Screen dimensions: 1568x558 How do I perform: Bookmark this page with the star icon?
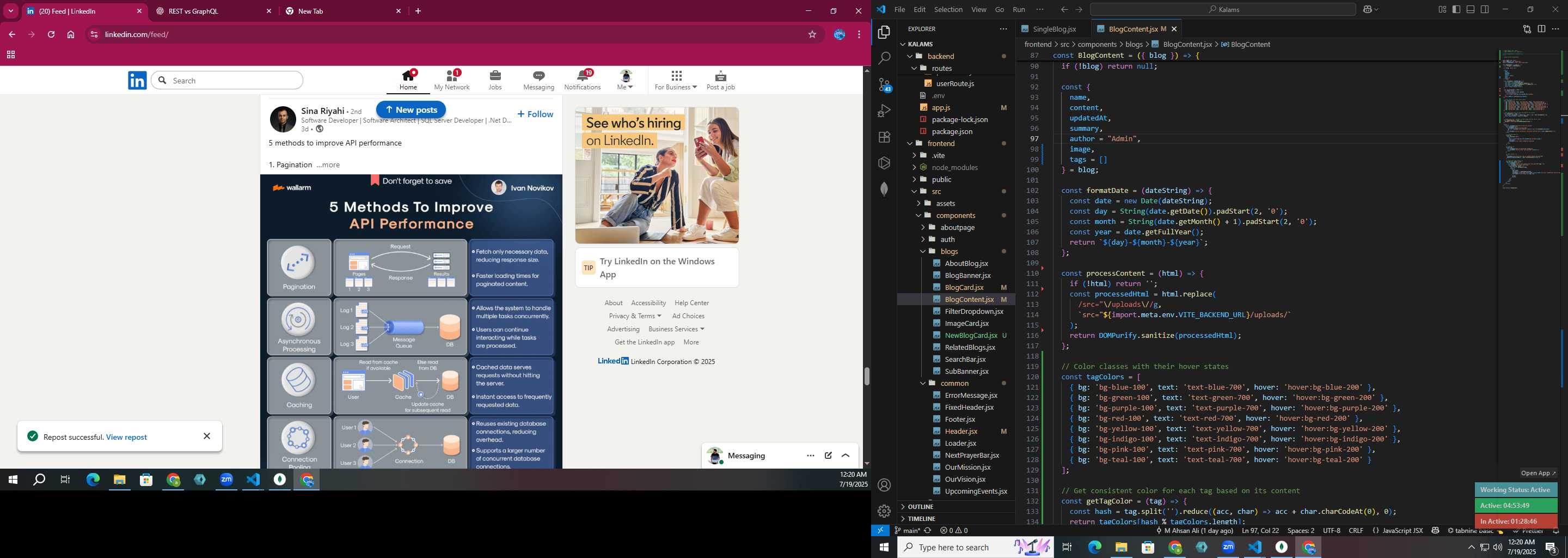tap(812, 35)
